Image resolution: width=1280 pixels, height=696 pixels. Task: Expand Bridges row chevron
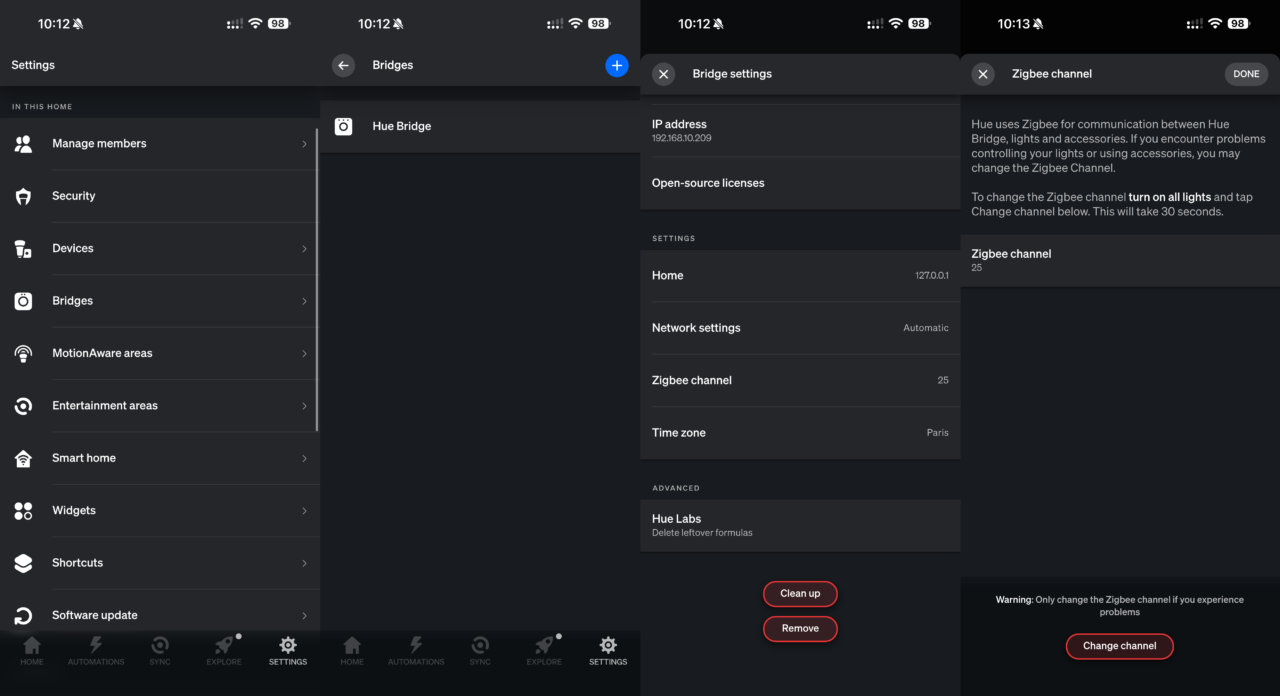pos(304,301)
